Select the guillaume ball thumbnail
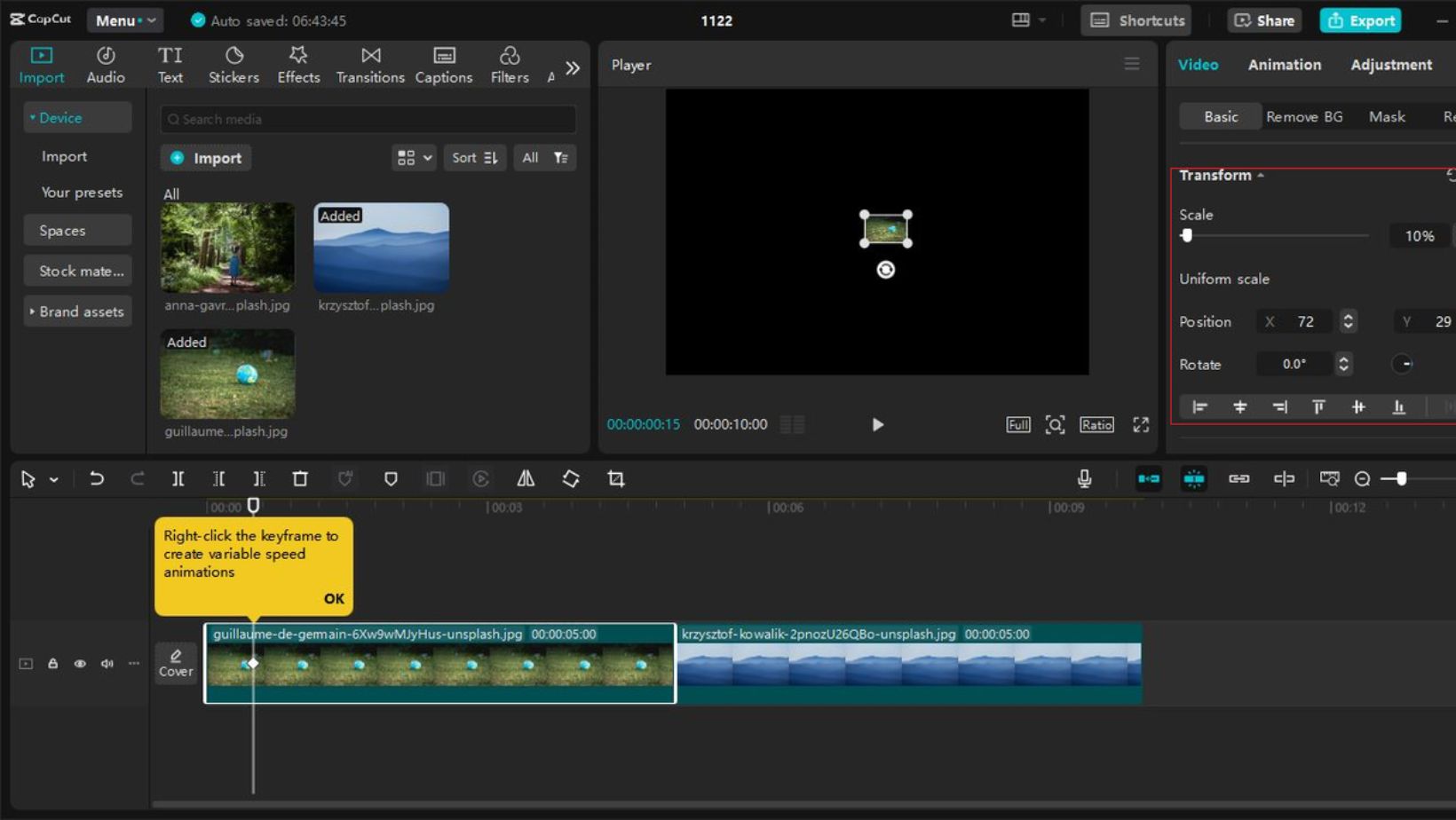Screen dimensions: 1456x820 (227, 374)
